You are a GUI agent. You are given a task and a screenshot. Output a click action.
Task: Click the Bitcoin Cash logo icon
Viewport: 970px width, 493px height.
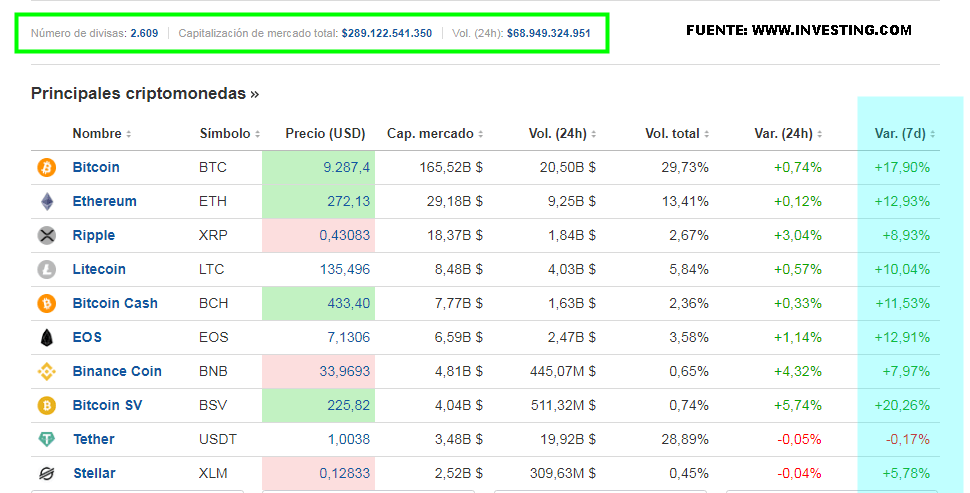pos(47,304)
